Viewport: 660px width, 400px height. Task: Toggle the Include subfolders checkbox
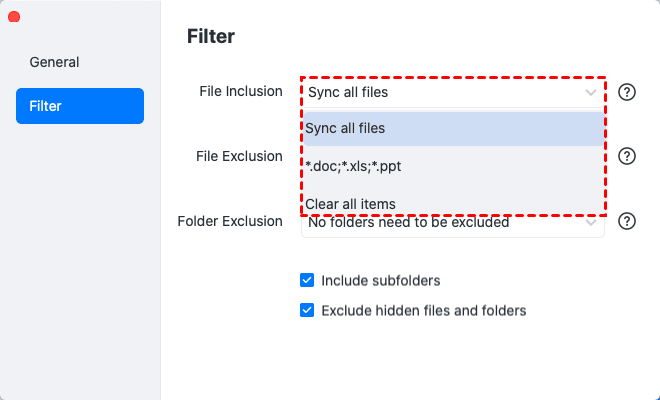click(x=307, y=281)
